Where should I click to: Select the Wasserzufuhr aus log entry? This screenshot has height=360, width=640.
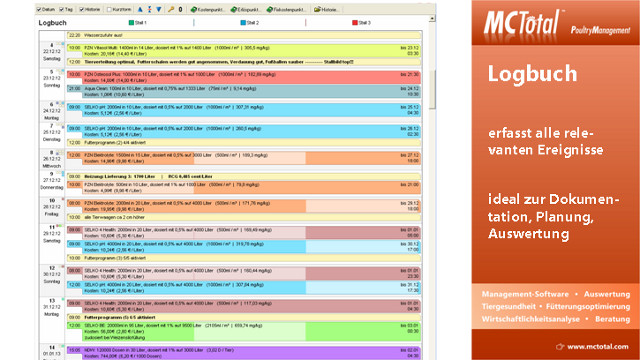coord(244,36)
